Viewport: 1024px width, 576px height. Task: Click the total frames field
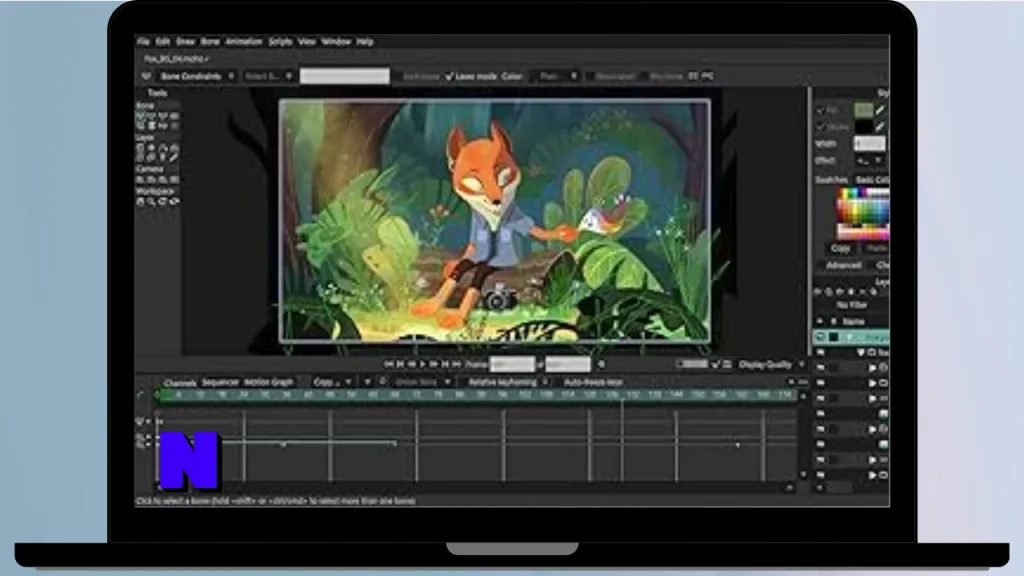pyautogui.click(x=568, y=364)
